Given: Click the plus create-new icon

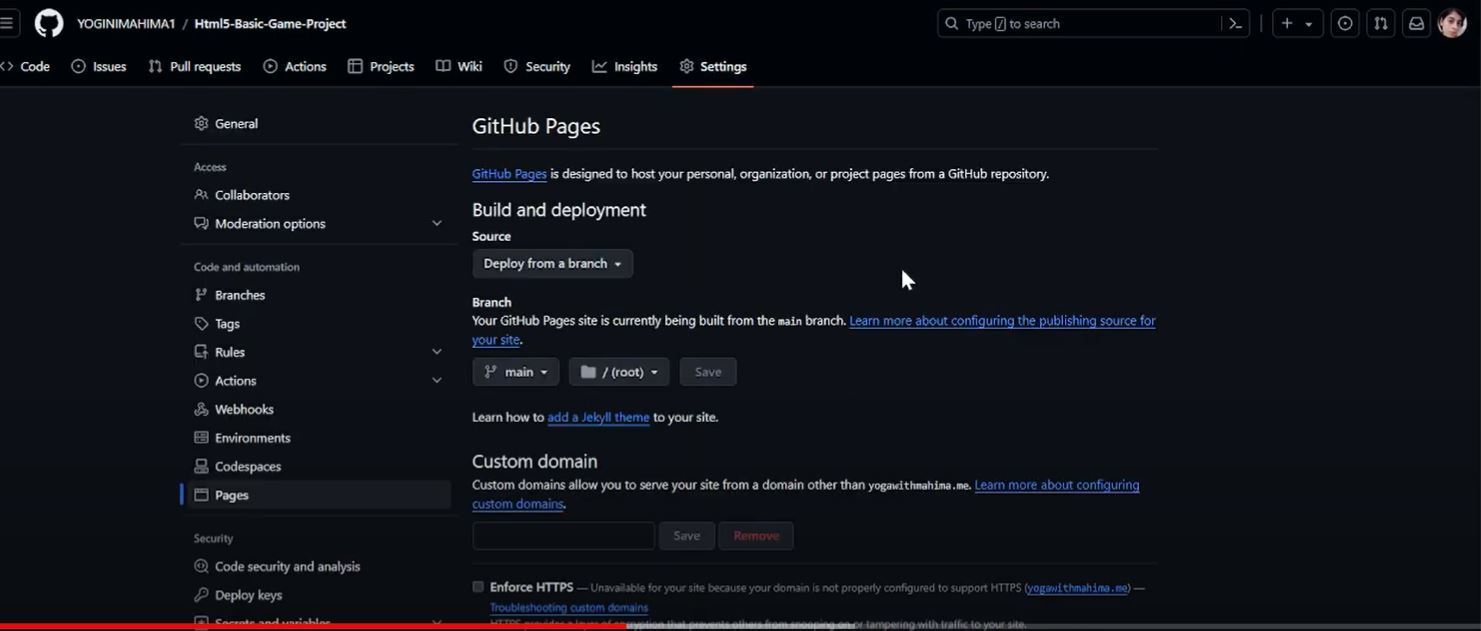Looking at the screenshot, I should tap(1287, 23).
